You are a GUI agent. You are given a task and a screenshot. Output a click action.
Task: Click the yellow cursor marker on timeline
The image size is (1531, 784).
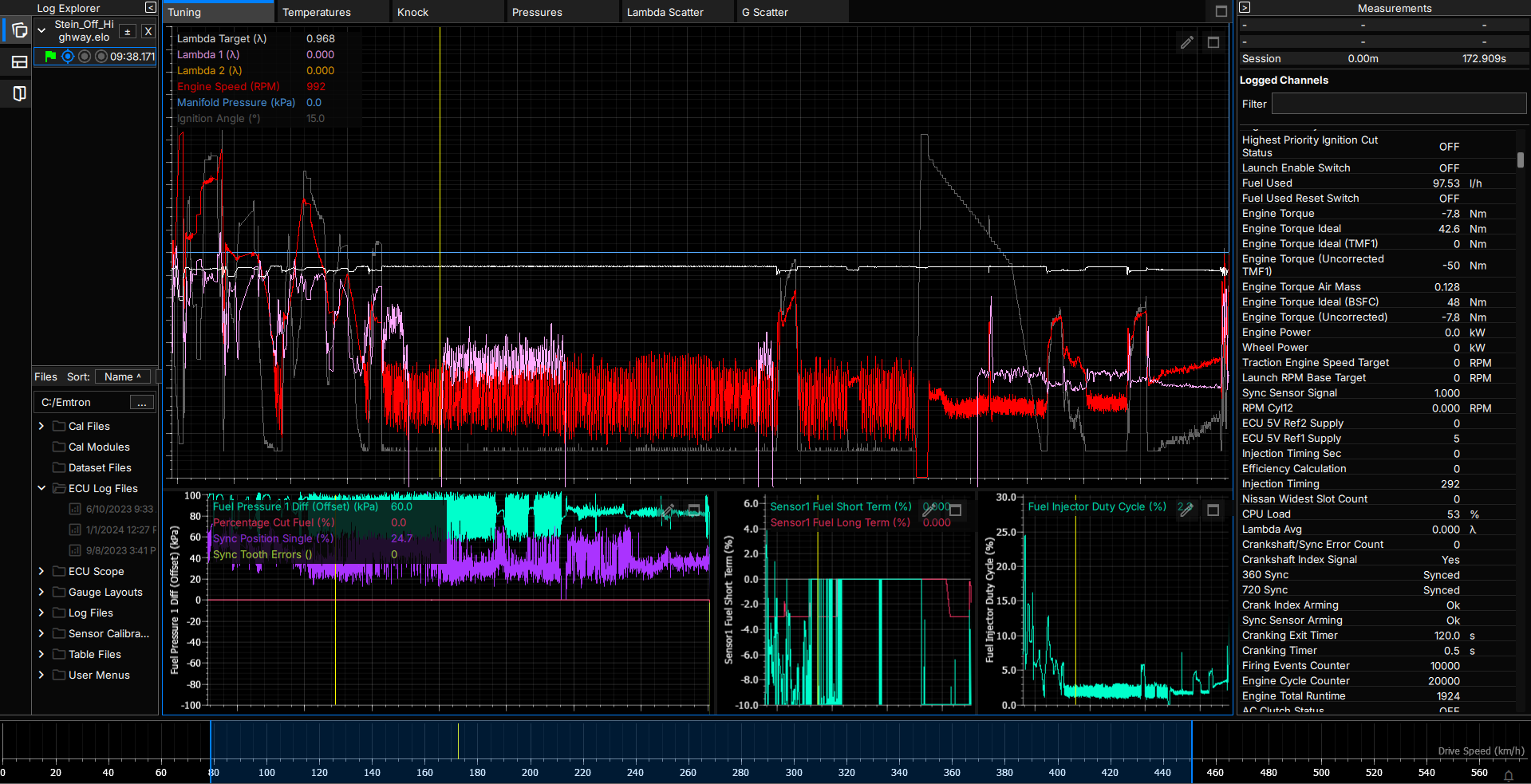(x=458, y=741)
